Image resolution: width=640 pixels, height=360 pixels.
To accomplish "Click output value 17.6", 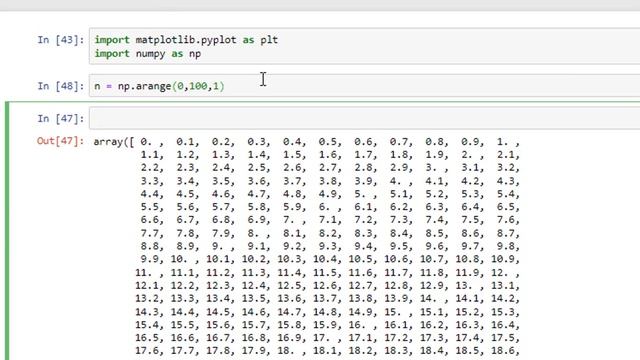I will coord(147,351).
